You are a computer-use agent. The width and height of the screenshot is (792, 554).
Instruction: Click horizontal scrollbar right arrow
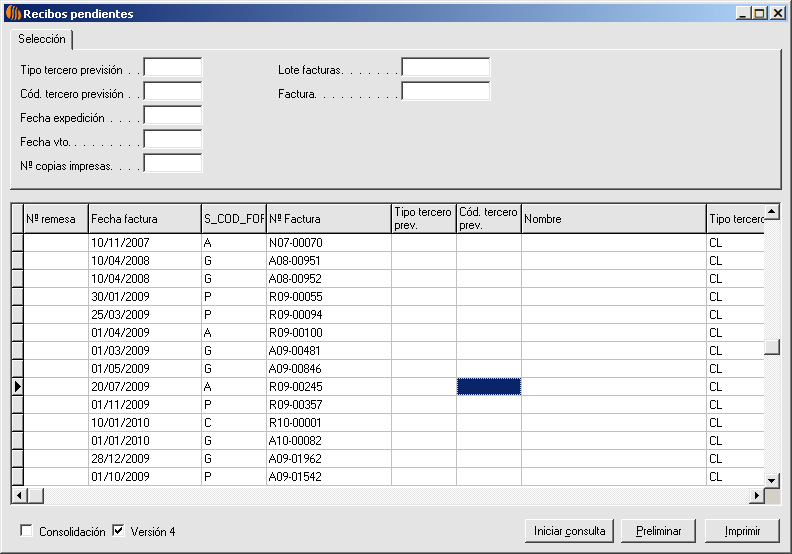click(757, 496)
